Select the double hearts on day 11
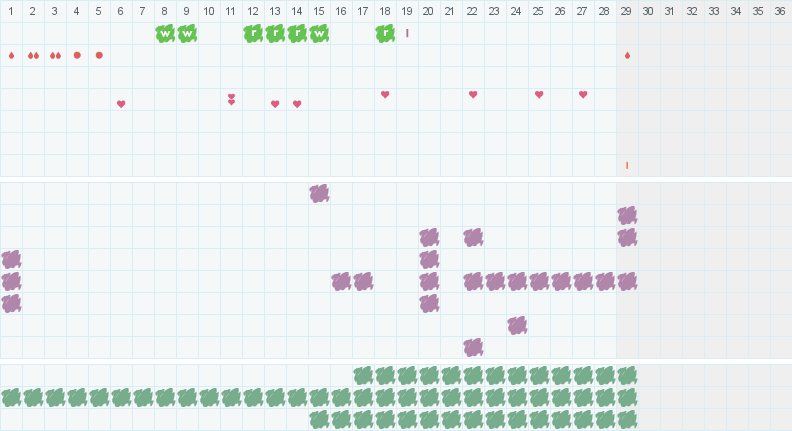792x431 pixels. [x=231, y=99]
